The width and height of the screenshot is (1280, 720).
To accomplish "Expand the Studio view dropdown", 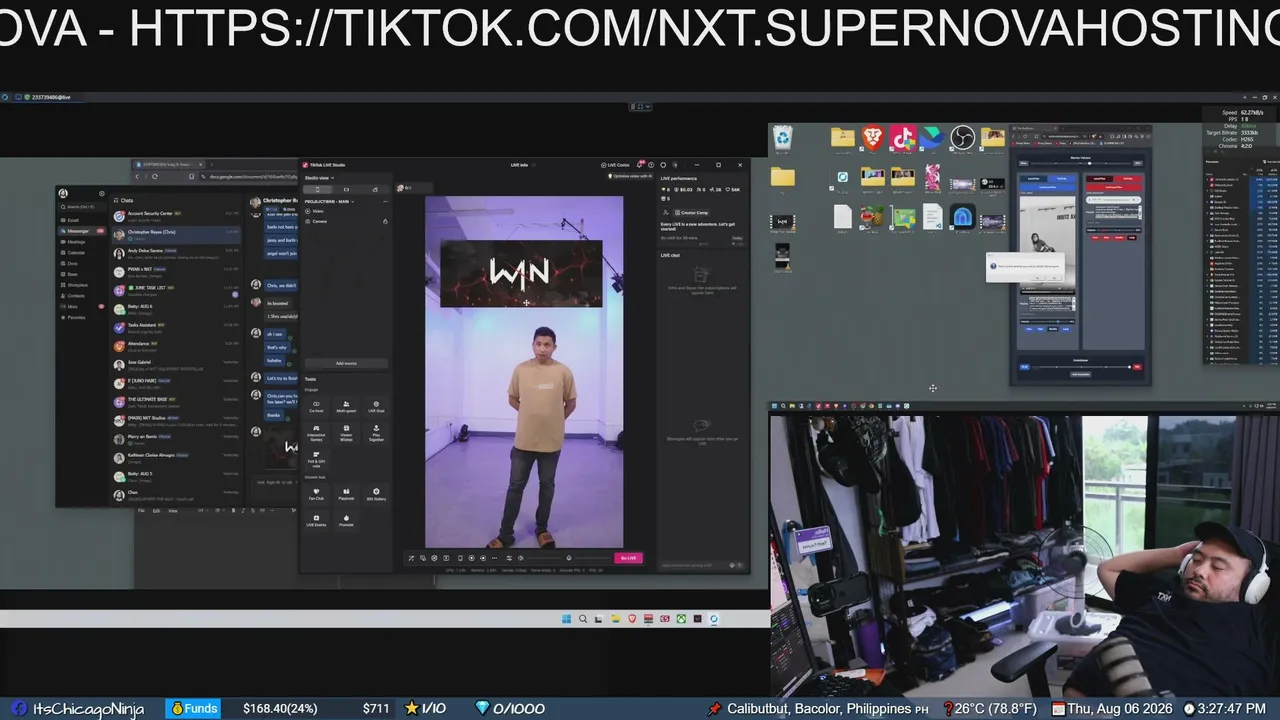I will coord(320,178).
